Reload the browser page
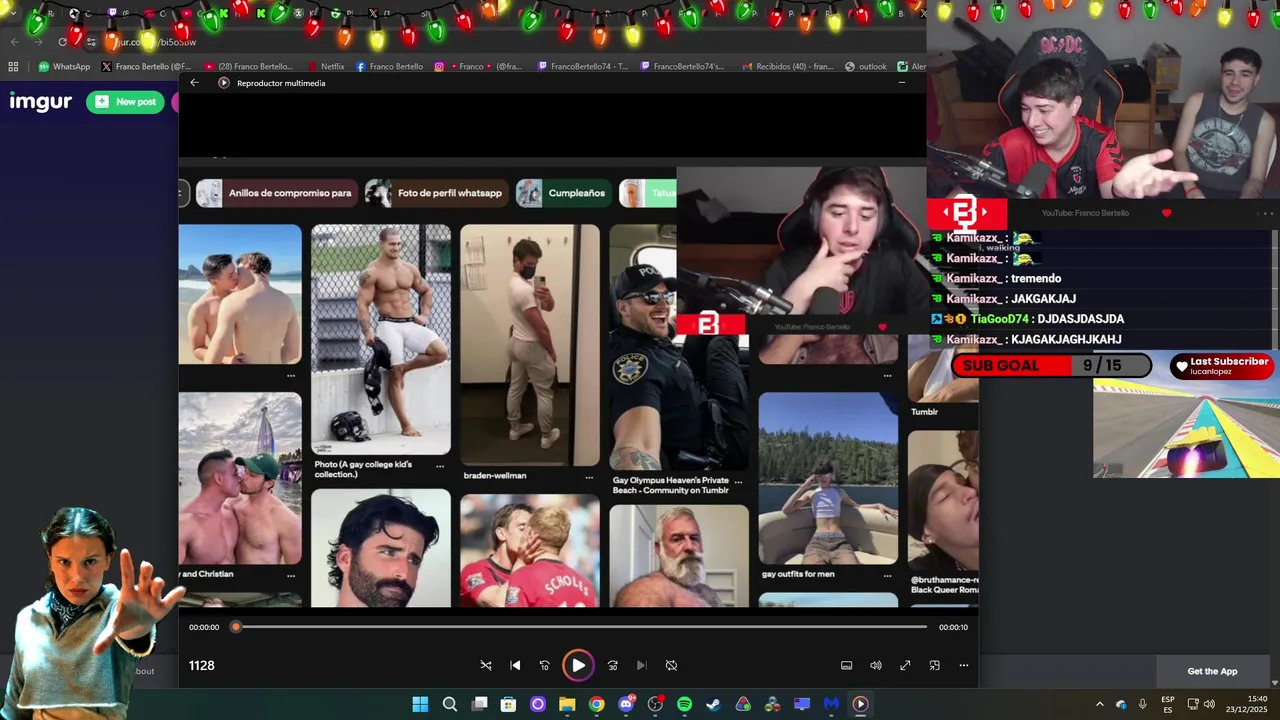 (62, 42)
